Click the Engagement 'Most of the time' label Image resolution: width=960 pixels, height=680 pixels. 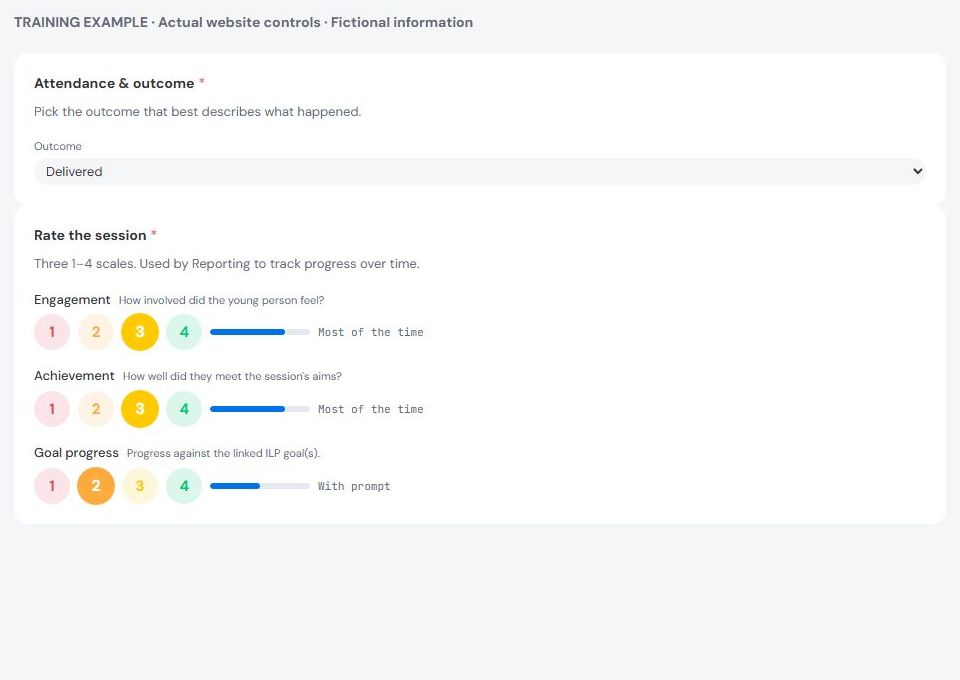point(370,332)
